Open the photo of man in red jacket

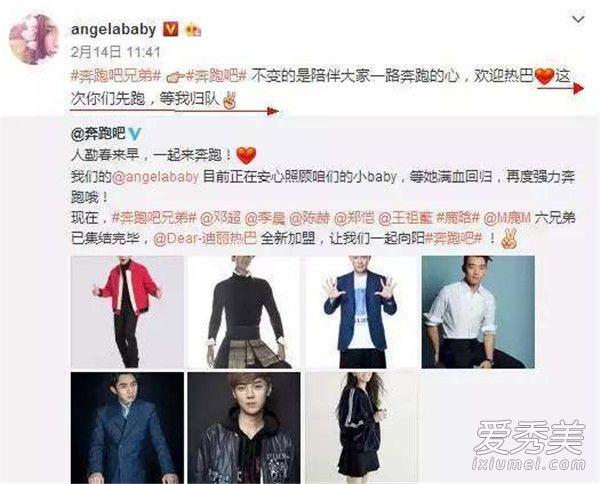[127, 312]
